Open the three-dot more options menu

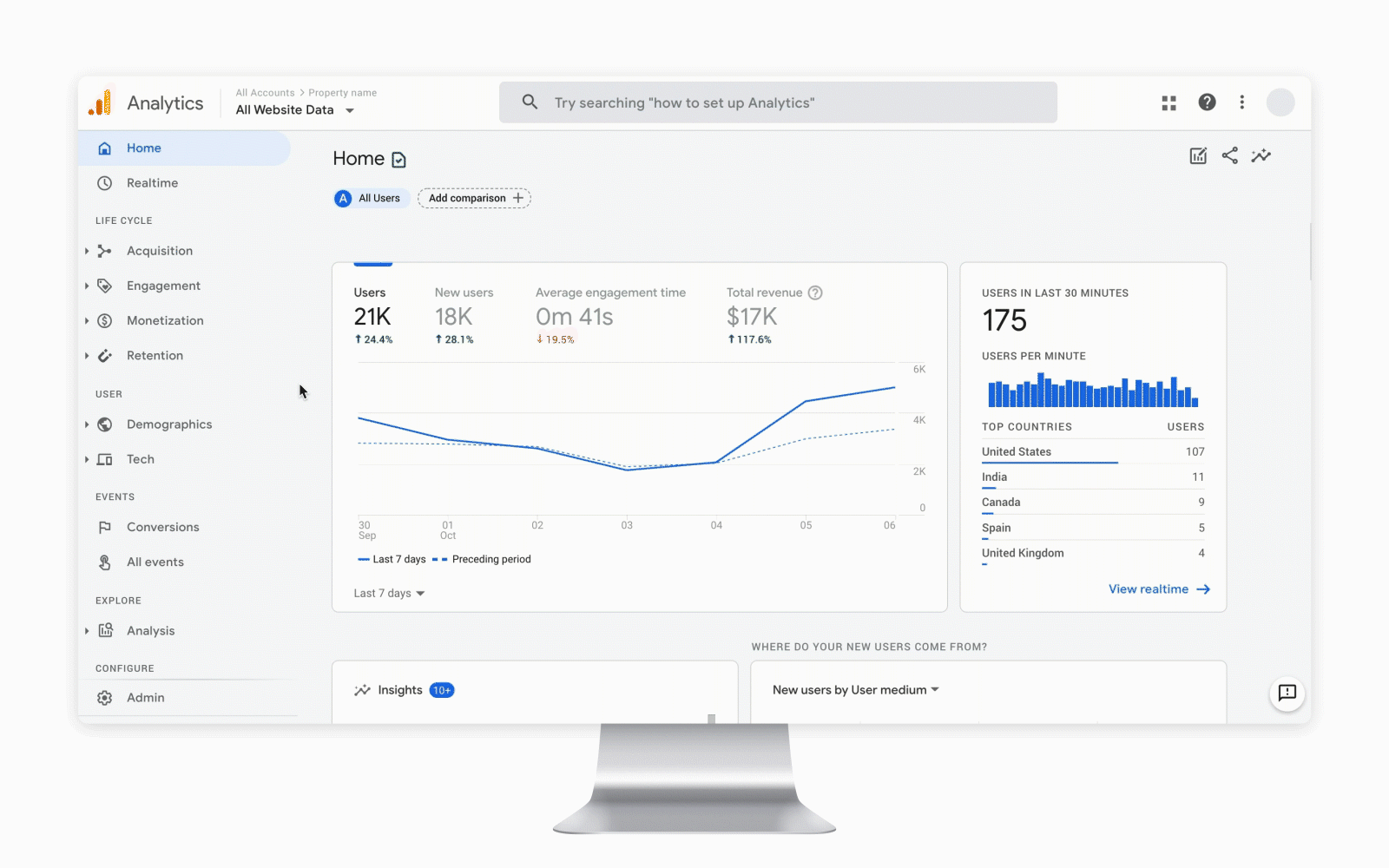click(x=1241, y=102)
